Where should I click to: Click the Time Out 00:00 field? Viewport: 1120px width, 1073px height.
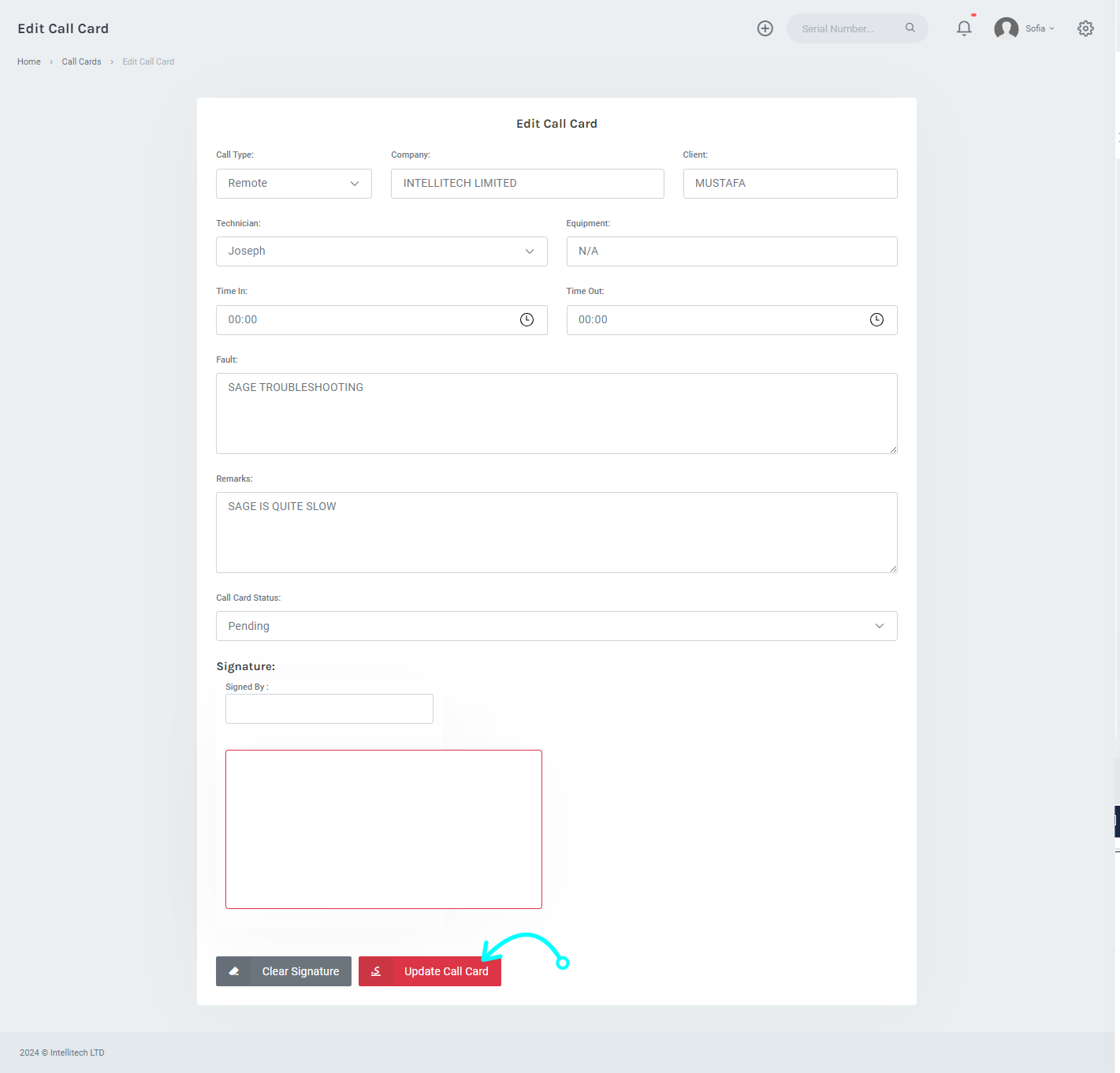pos(731,319)
